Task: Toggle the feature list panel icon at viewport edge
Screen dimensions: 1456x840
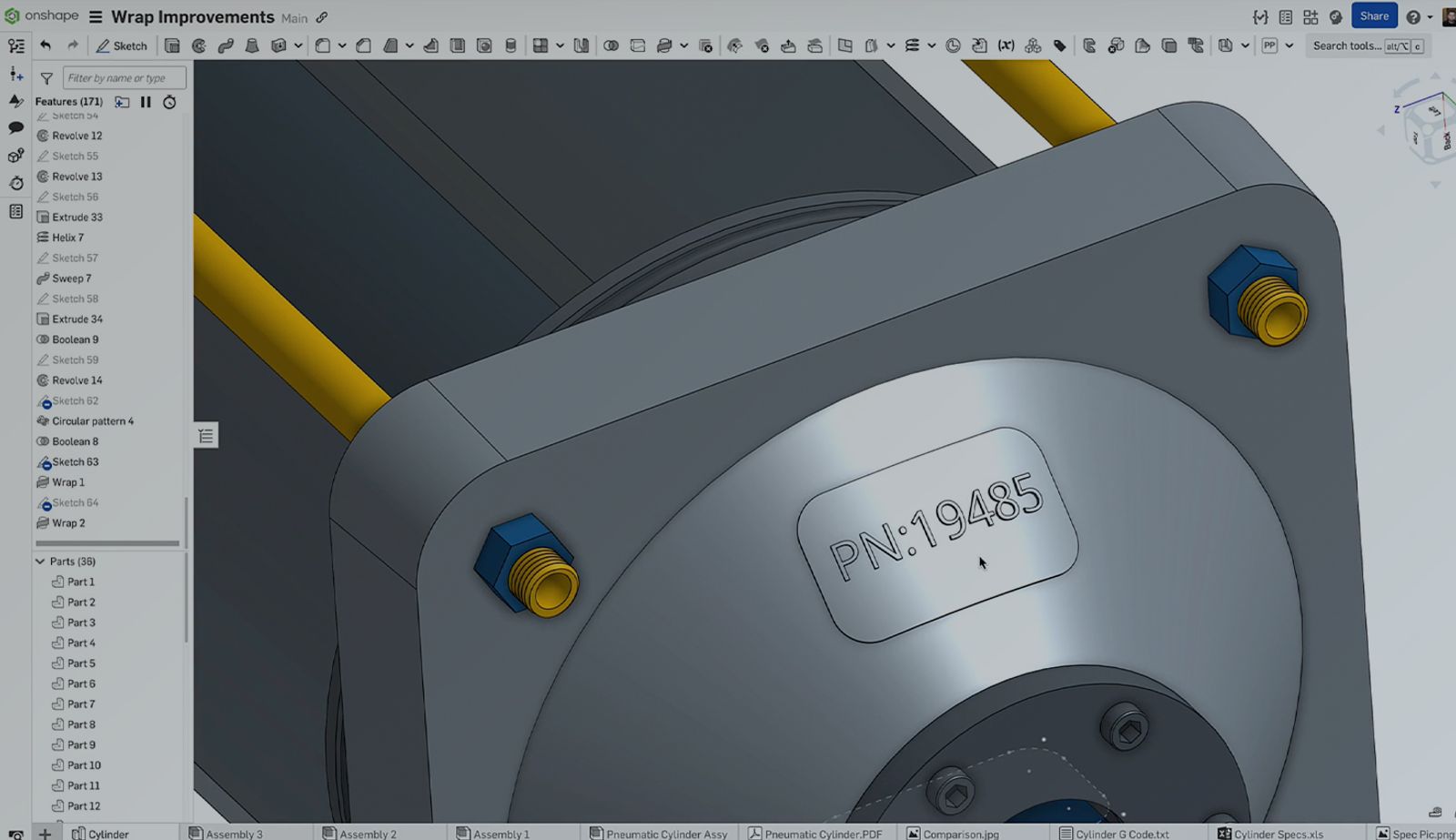Action: 207,436
